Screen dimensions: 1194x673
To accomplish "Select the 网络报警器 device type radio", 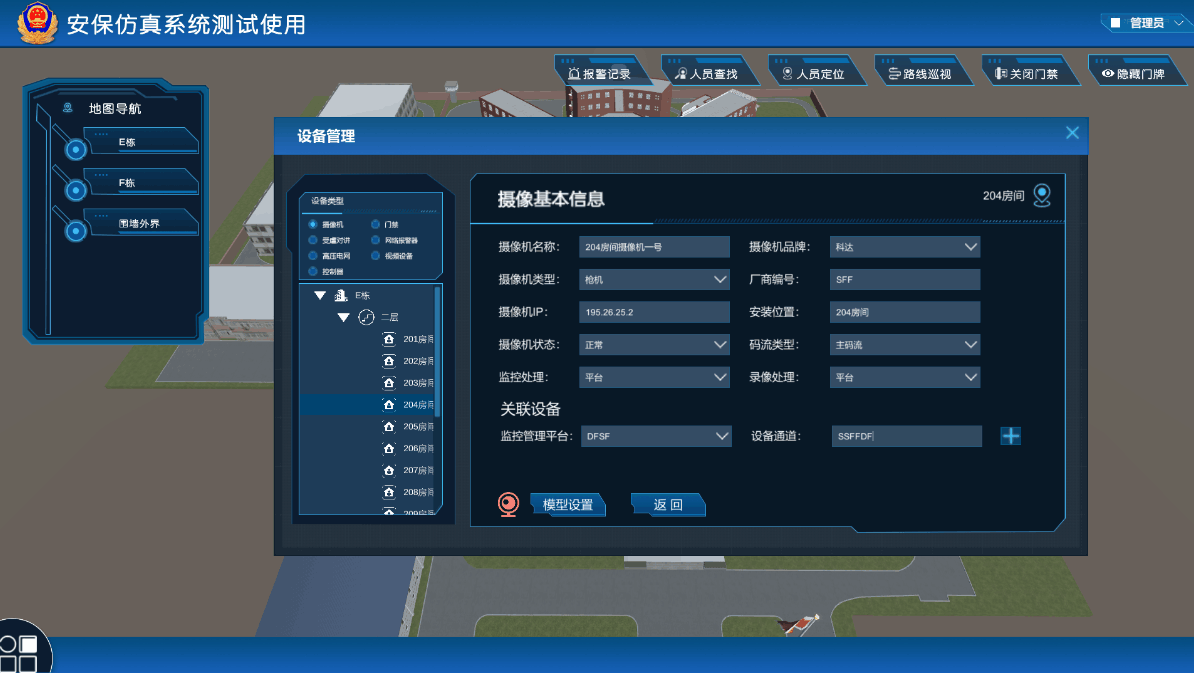I will [375, 240].
